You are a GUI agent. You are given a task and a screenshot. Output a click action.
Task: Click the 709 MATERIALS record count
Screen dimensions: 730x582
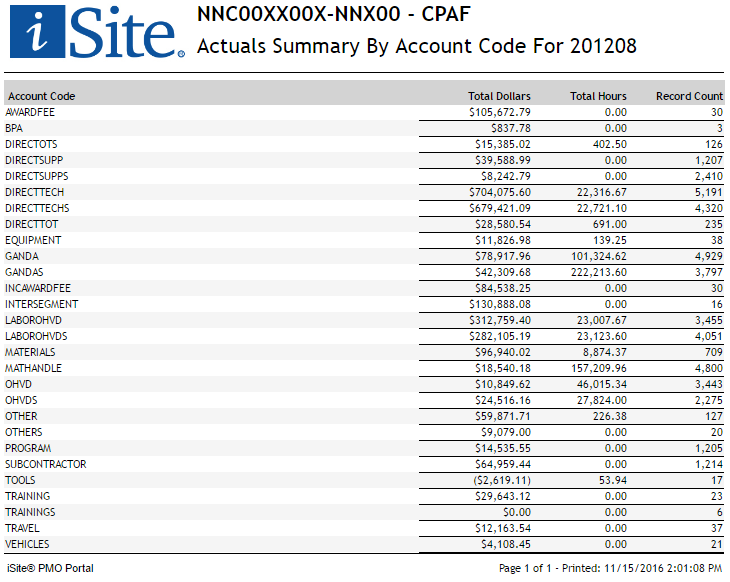[x=714, y=352]
